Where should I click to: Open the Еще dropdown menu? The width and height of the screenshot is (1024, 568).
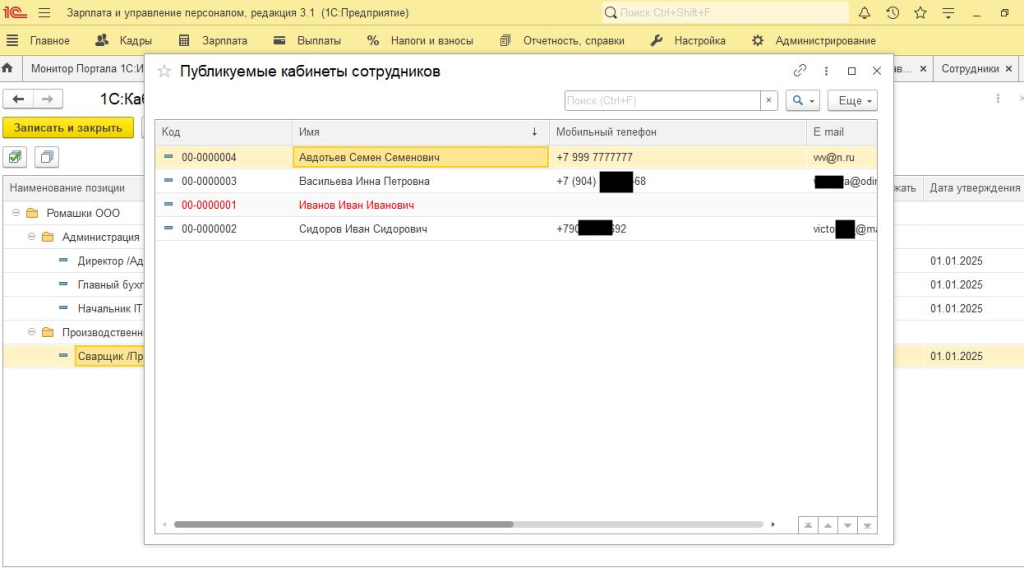(x=857, y=101)
